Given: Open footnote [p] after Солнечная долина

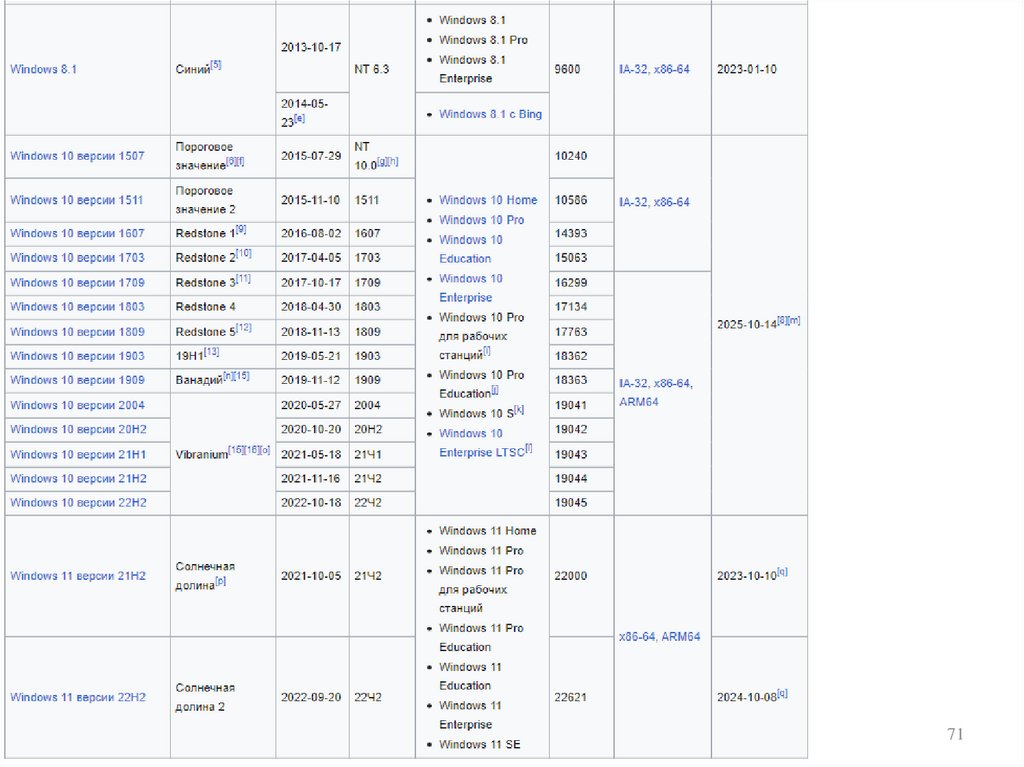Looking at the screenshot, I should [221, 581].
